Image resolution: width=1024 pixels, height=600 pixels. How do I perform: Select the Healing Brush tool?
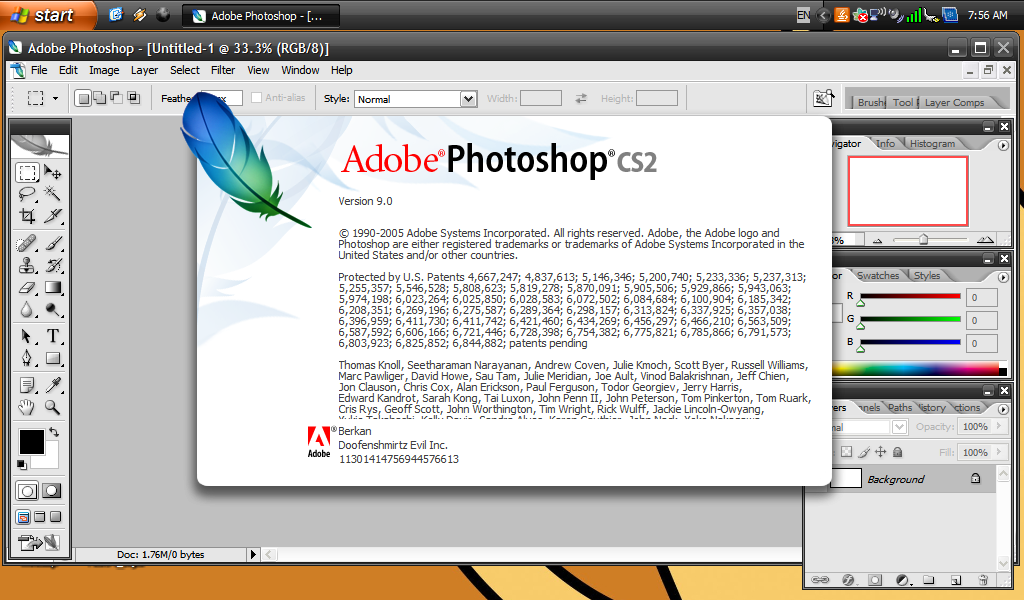click(27, 244)
